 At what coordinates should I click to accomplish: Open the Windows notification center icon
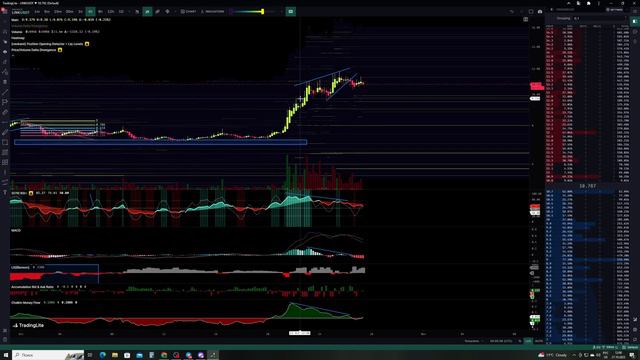point(632,355)
